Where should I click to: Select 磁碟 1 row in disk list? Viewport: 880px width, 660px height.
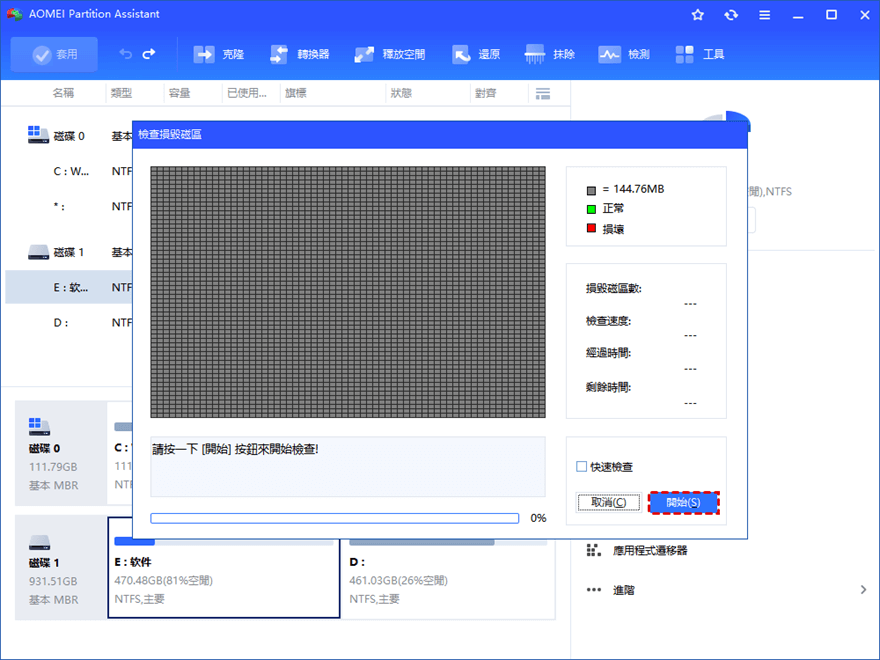point(68,252)
